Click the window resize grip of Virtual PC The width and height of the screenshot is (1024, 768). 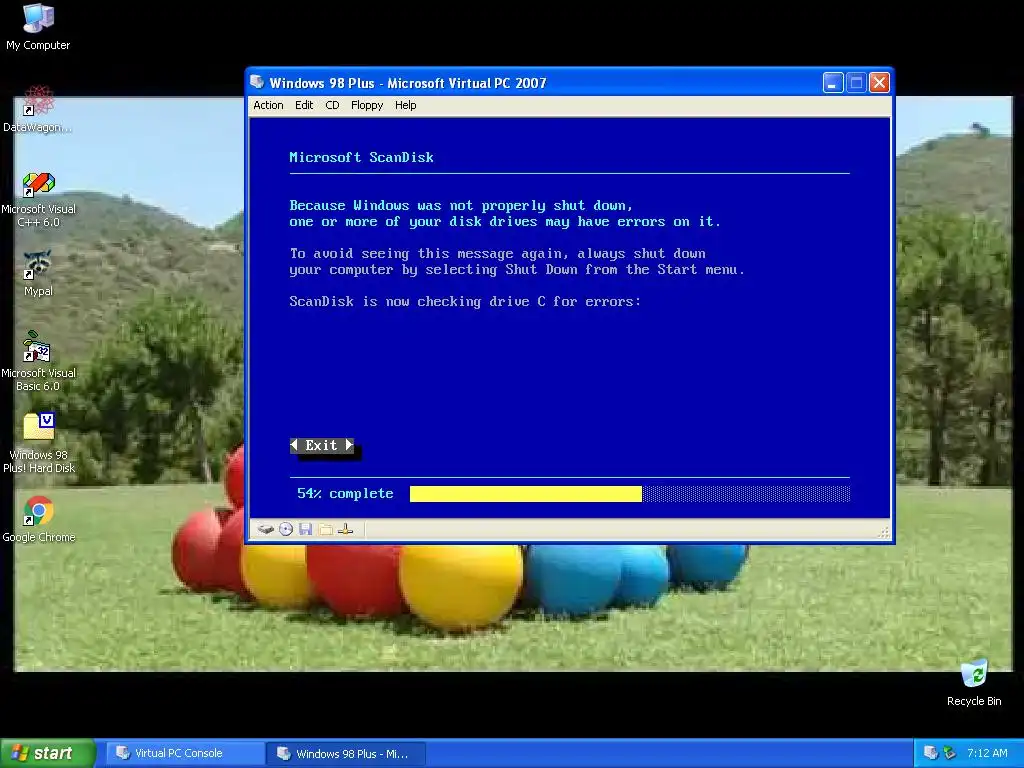tap(884, 533)
